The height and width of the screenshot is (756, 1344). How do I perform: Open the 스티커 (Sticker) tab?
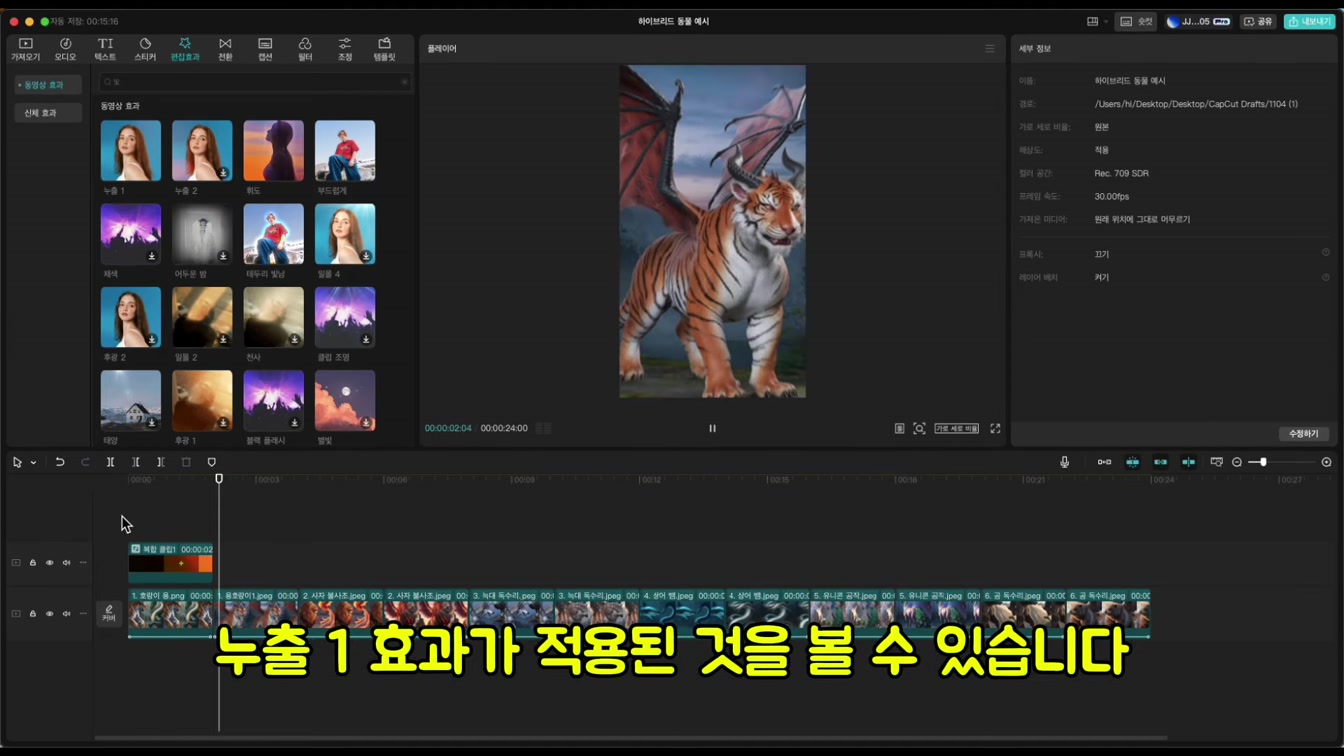click(145, 49)
